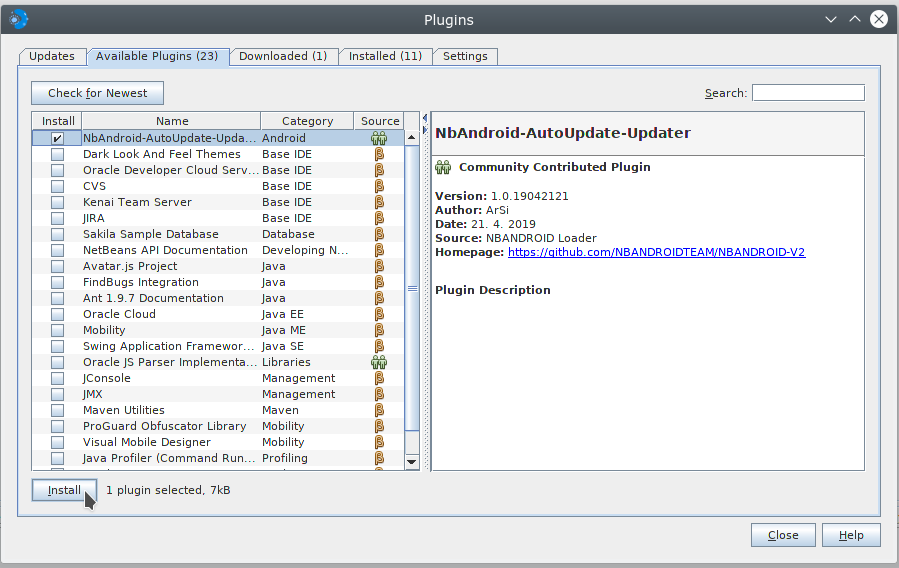Open the NBANDROID-V2 GitHub homepage link
The image size is (899, 568).
coord(656,252)
